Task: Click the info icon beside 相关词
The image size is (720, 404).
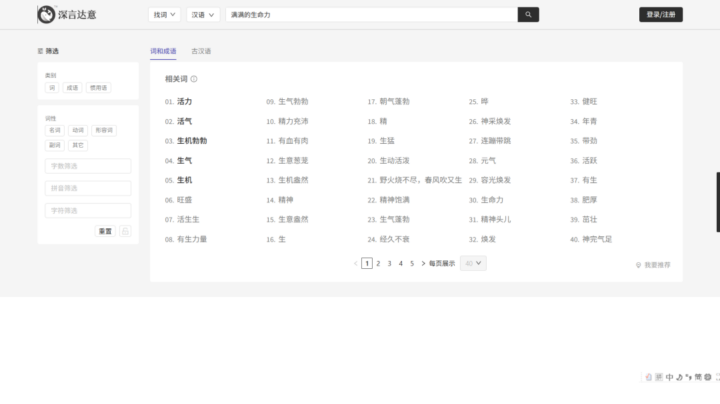Action: pyautogui.click(x=194, y=79)
